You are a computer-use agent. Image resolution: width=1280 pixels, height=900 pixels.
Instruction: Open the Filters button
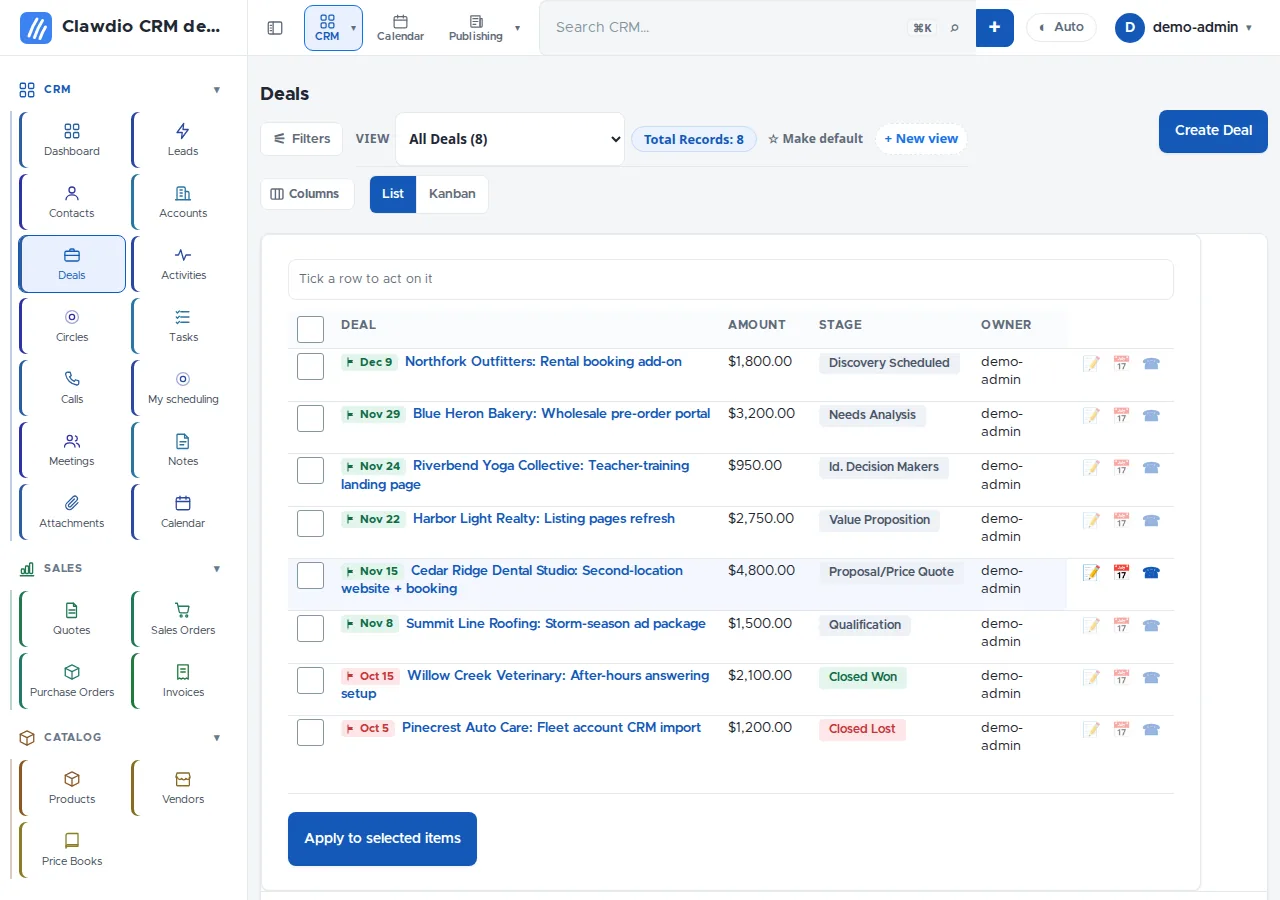[302, 139]
